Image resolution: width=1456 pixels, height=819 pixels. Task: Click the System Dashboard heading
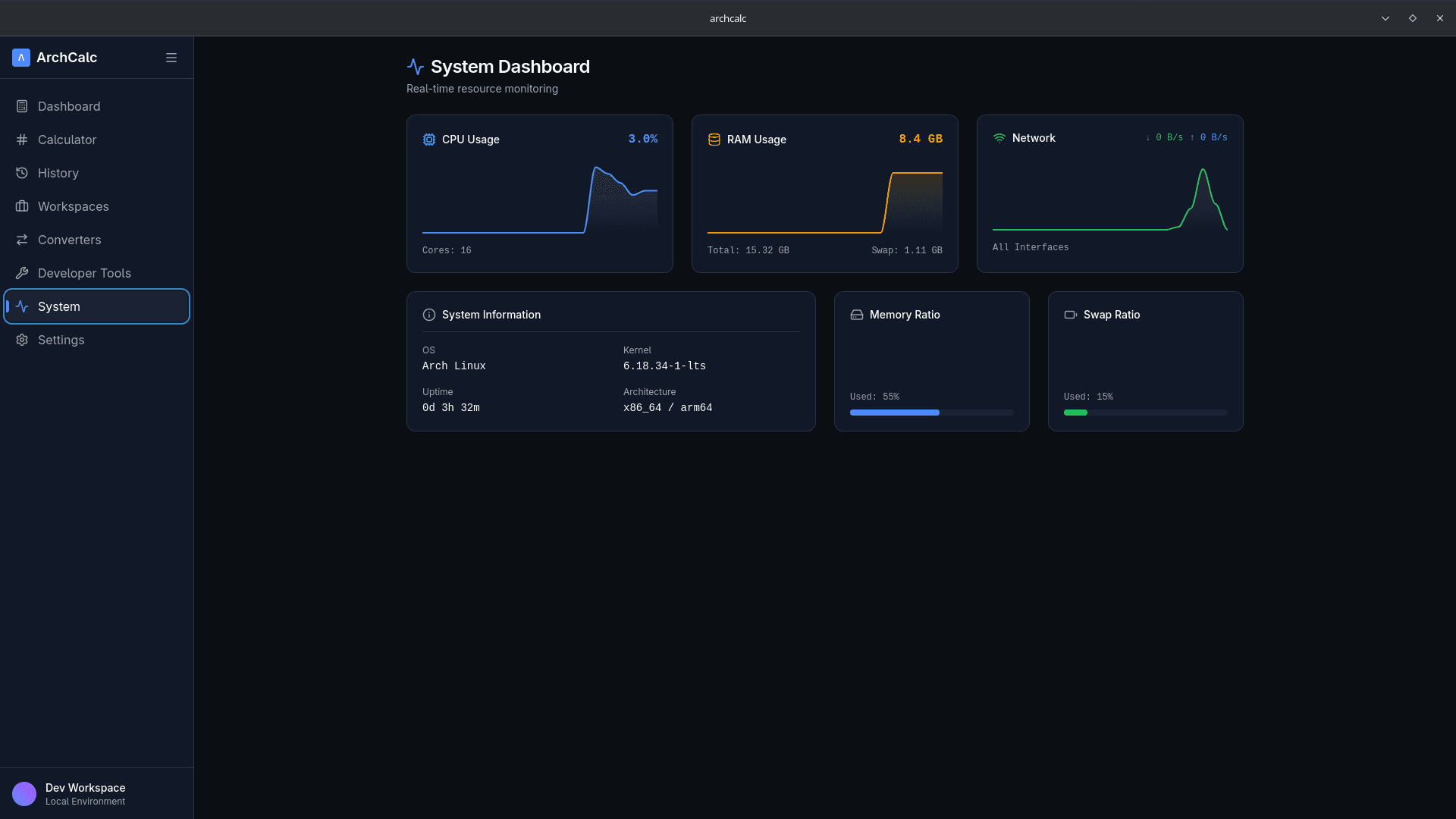click(x=510, y=67)
